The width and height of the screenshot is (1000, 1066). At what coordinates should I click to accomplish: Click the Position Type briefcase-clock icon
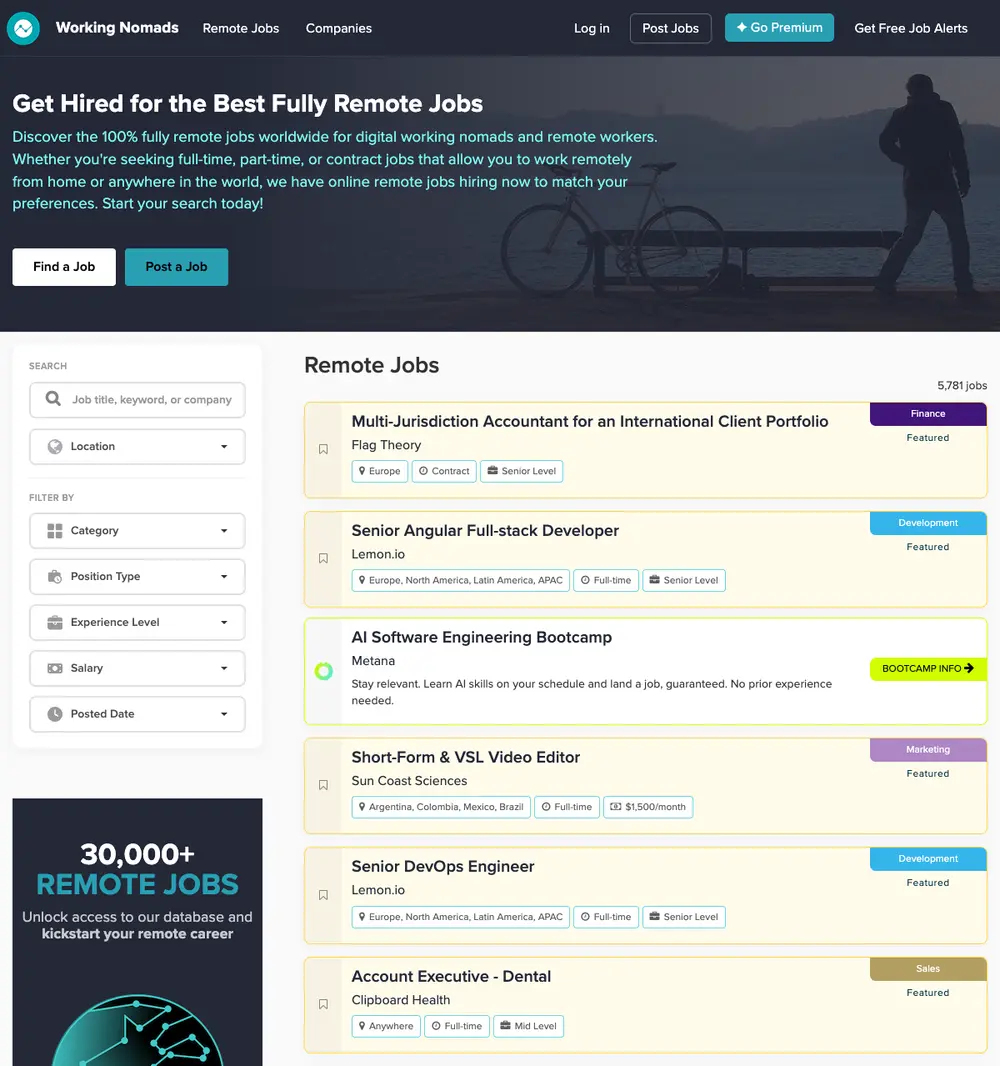[x=55, y=577]
